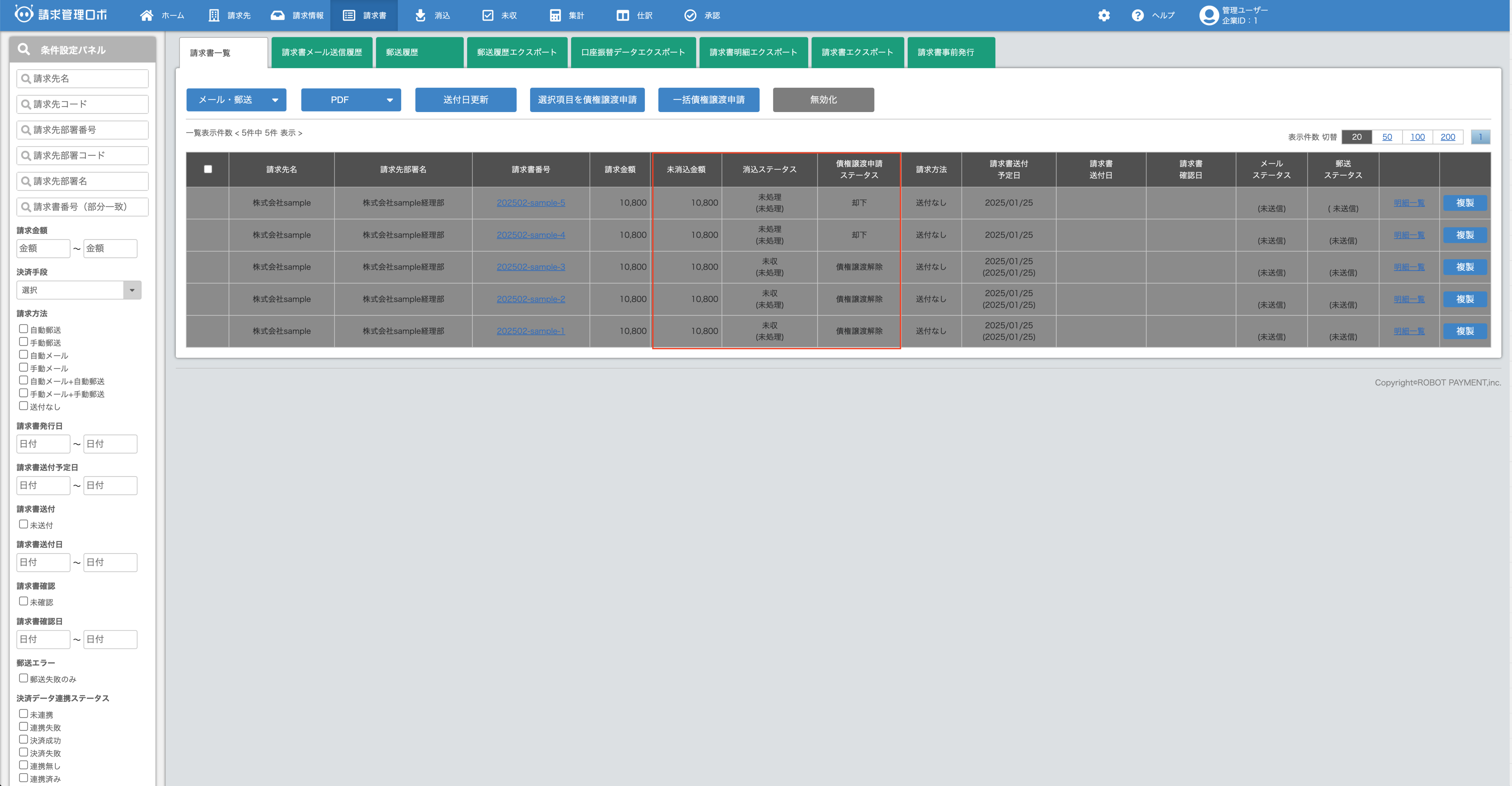Check the 決済成功 checkbox

tap(24, 740)
